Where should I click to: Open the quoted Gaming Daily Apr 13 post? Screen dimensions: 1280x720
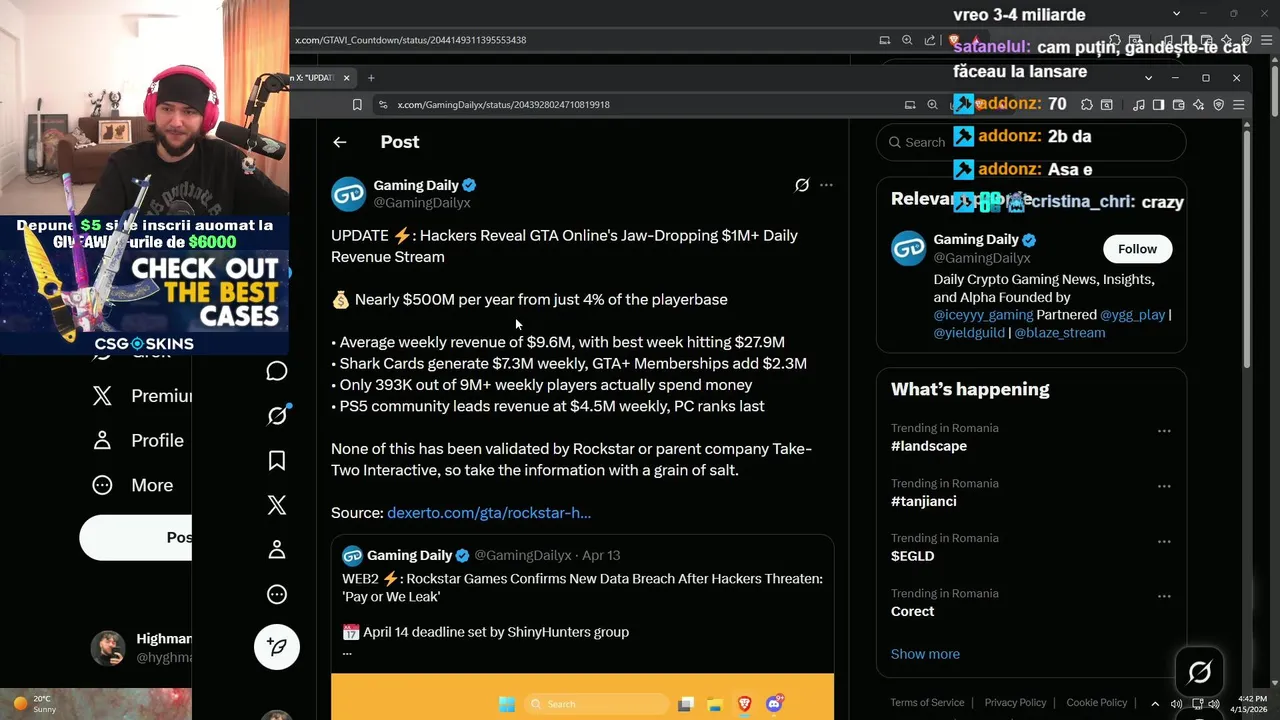click(x=582, y=627)
